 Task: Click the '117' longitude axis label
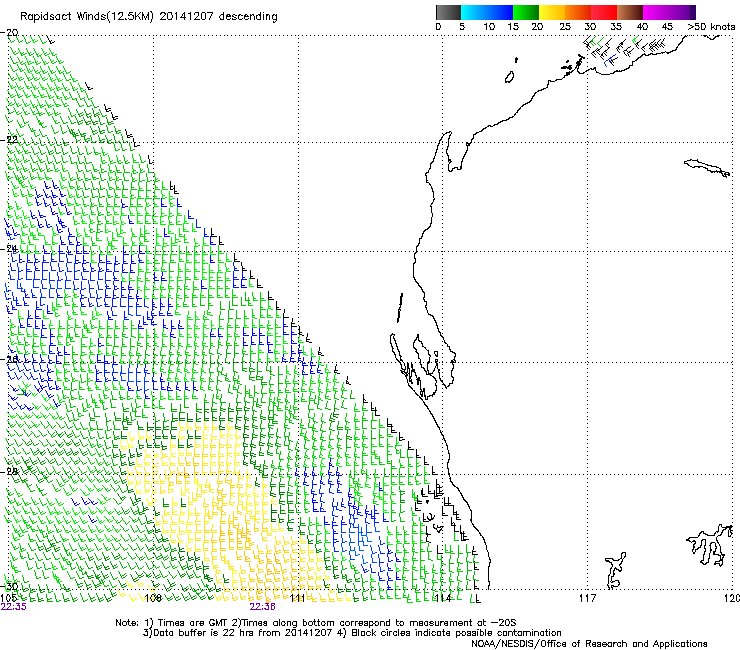(x=588, y=599)
